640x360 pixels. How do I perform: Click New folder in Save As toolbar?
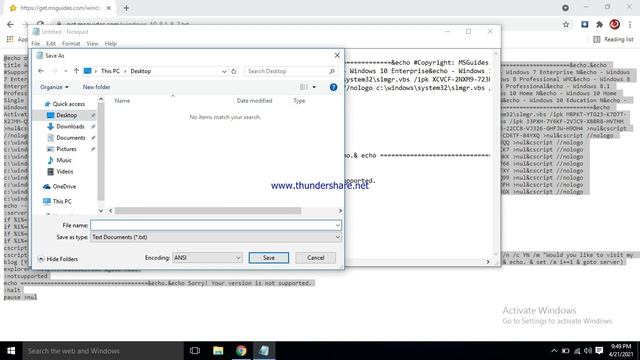pos(96,87)
